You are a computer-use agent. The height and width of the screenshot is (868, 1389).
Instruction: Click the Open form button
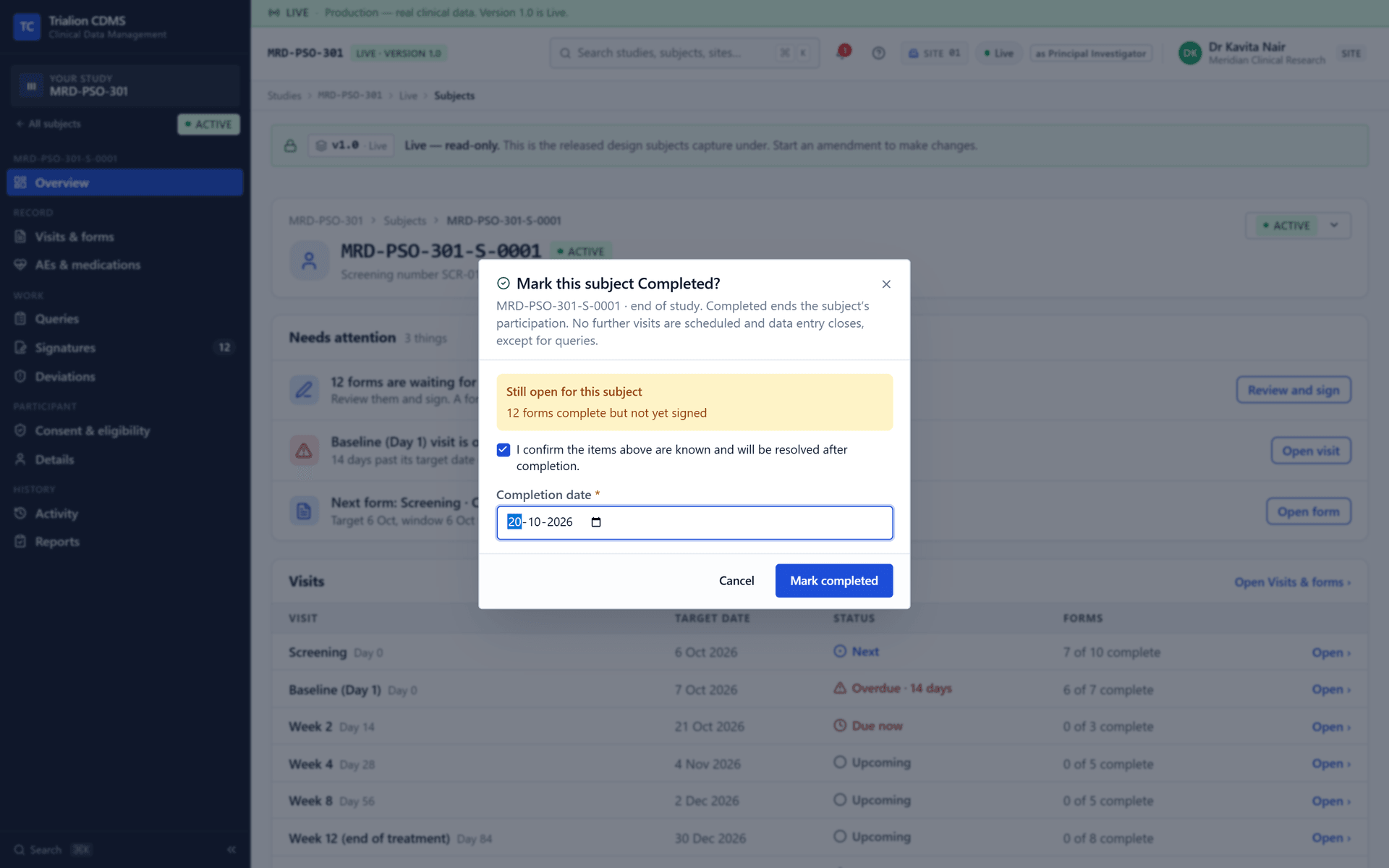(1308, 511)
